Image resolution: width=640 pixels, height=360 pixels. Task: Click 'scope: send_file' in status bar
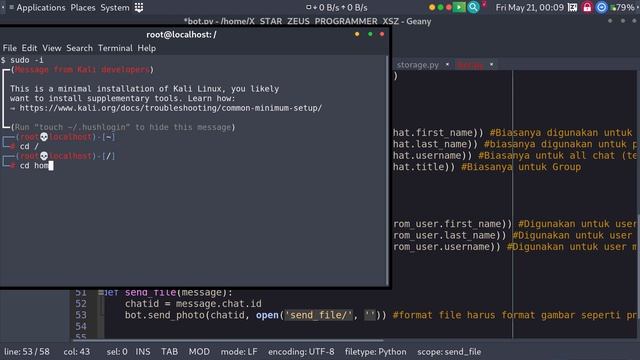coord(449,352)
